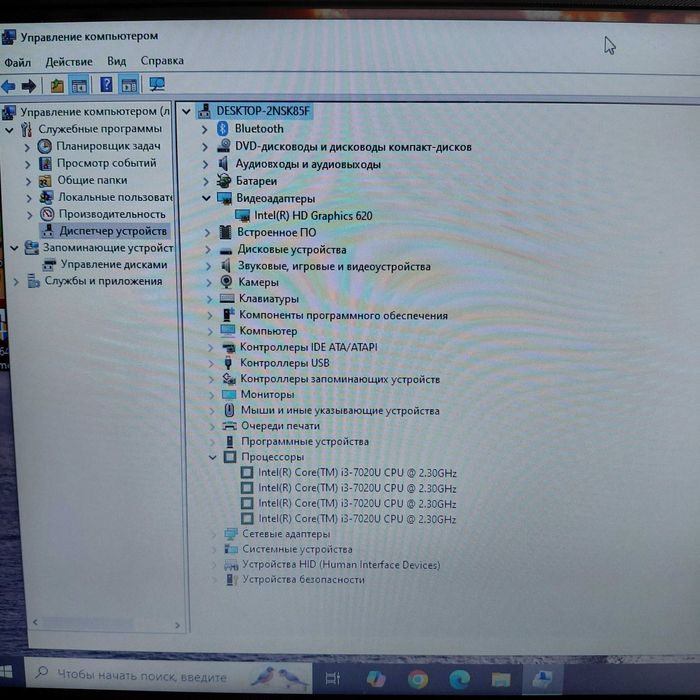Open File Explorer from the taskbar

pyautogui.click(x=501, y=679)
